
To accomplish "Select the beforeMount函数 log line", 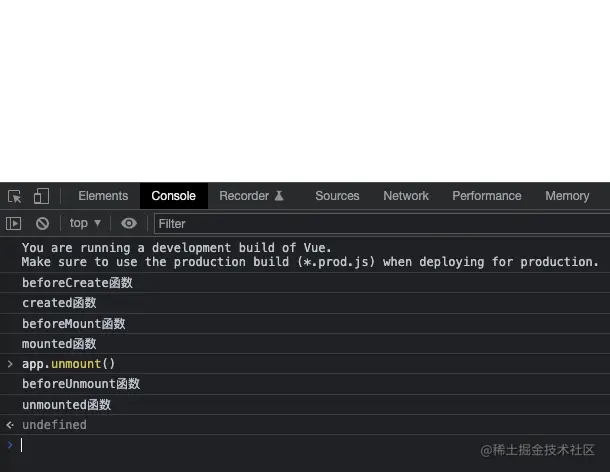I will click(305, 324).
